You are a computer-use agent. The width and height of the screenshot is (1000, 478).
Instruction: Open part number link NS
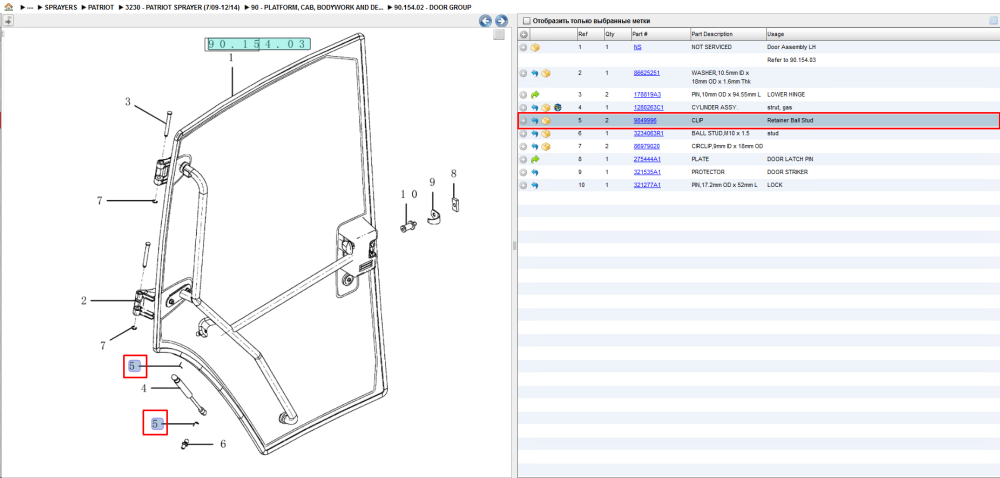pyautogui.click(x=637, y=47)
